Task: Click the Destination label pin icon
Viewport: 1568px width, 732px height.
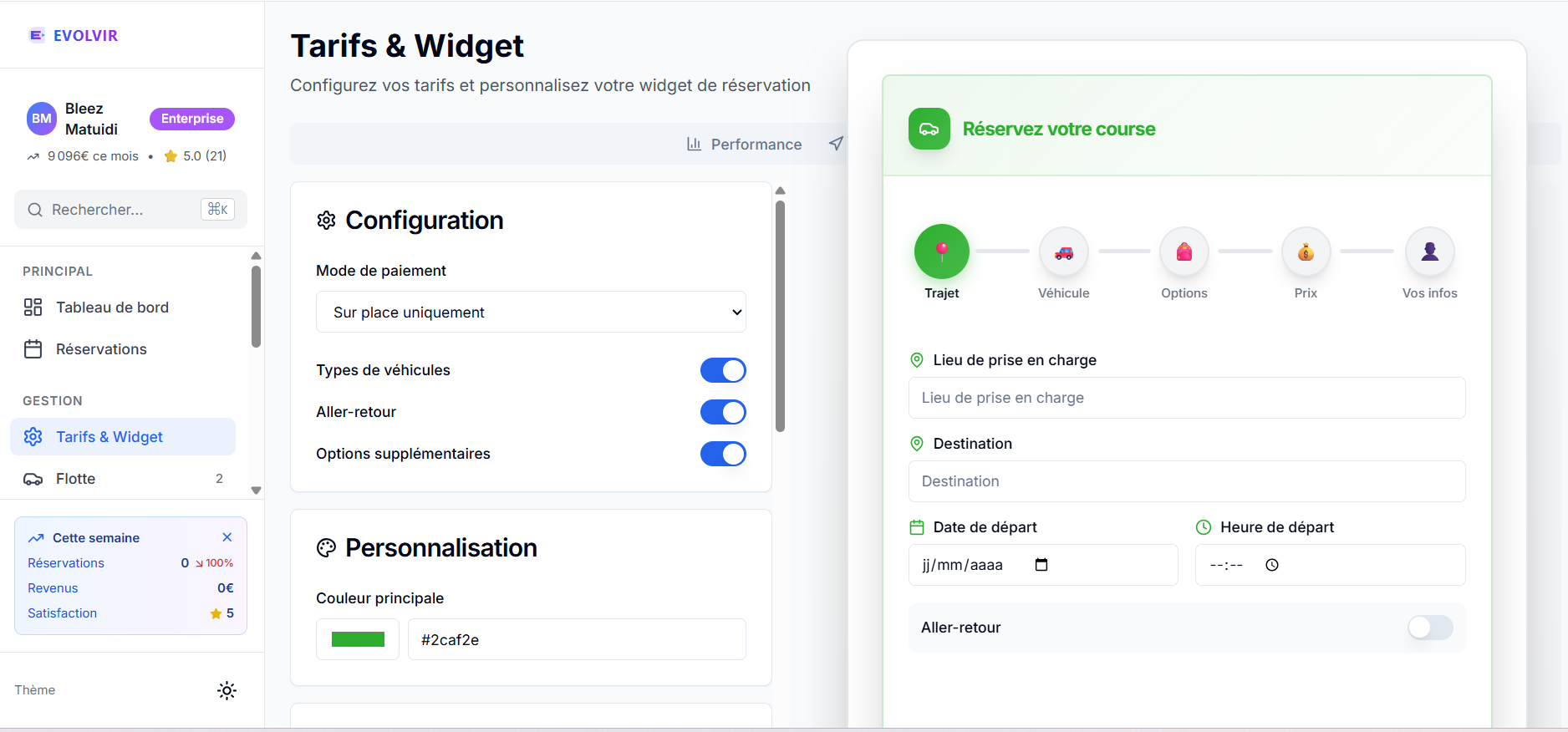Action: (x=917, y=444)
